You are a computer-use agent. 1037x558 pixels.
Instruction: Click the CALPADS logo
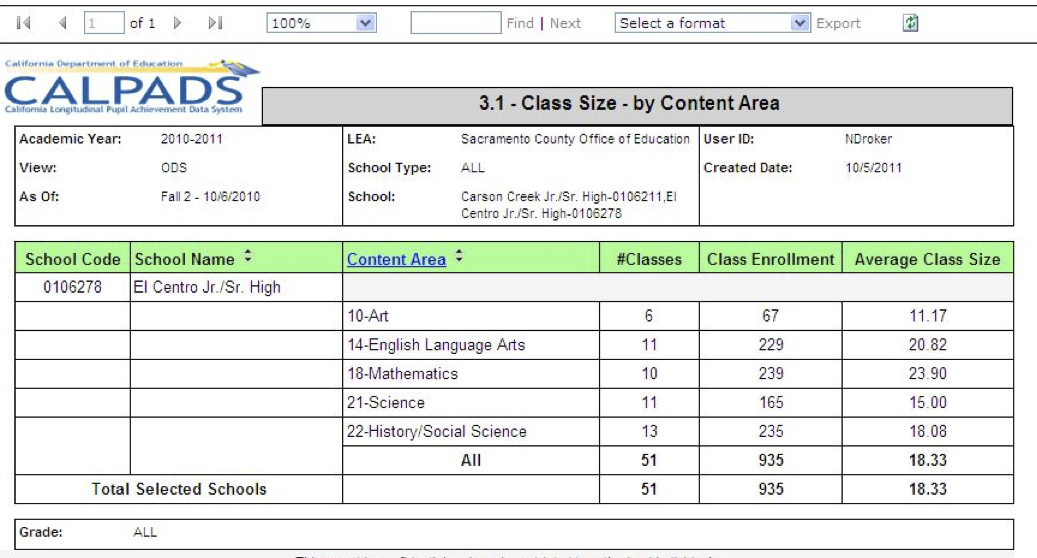pos(131,87)
